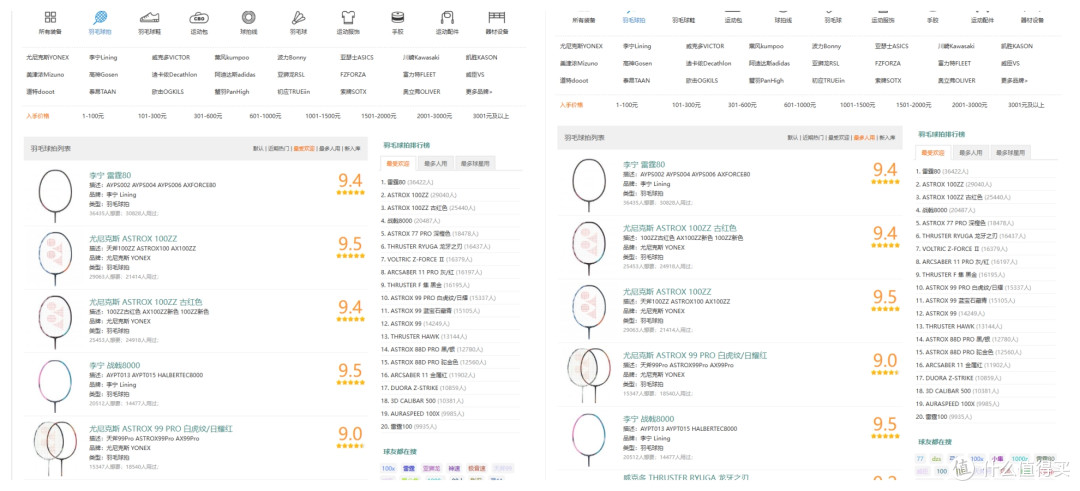
Task: Filter price 2001-3000元 in right page
Action: coord(970,105)
